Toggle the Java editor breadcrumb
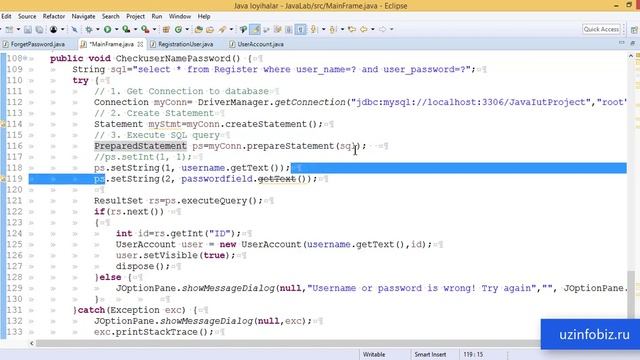 243,29
